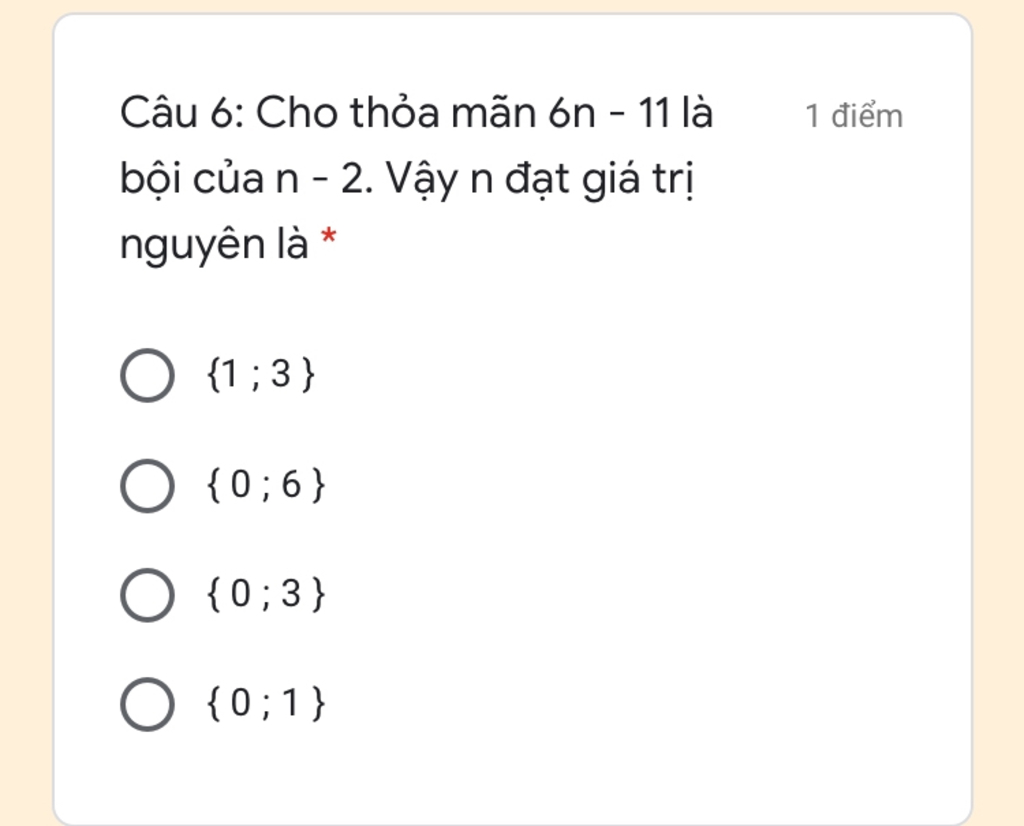Viewport: 1024px width, 826px height.
Task: Click the phrase "Vậy n đạt giá trị"
Action: click(540, 179)
